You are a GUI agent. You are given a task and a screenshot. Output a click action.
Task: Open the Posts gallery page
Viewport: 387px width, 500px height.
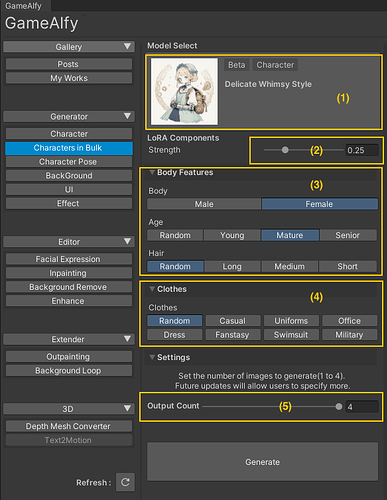(69, 64)
